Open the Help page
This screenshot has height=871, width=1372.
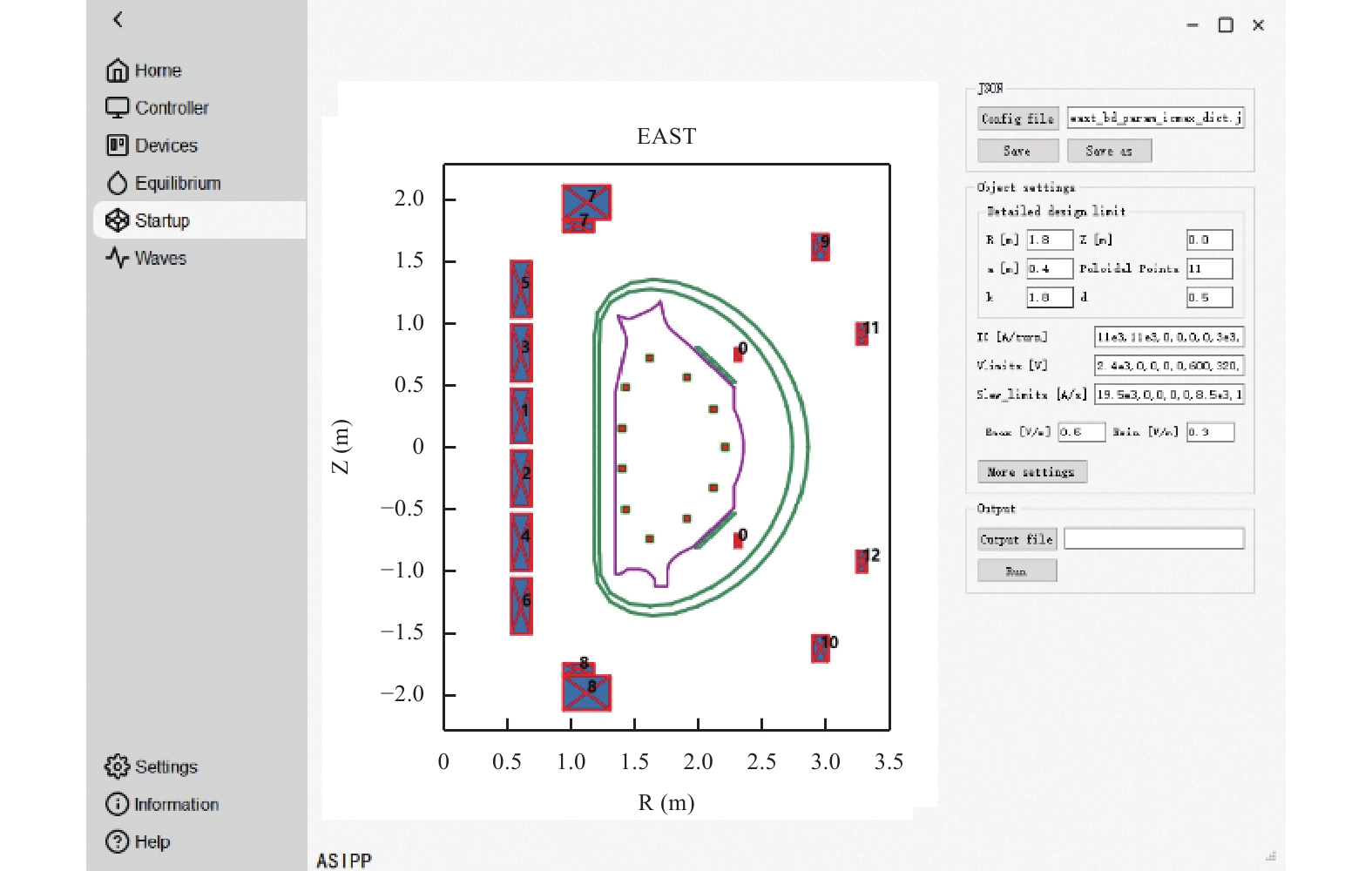coord(138,841)
